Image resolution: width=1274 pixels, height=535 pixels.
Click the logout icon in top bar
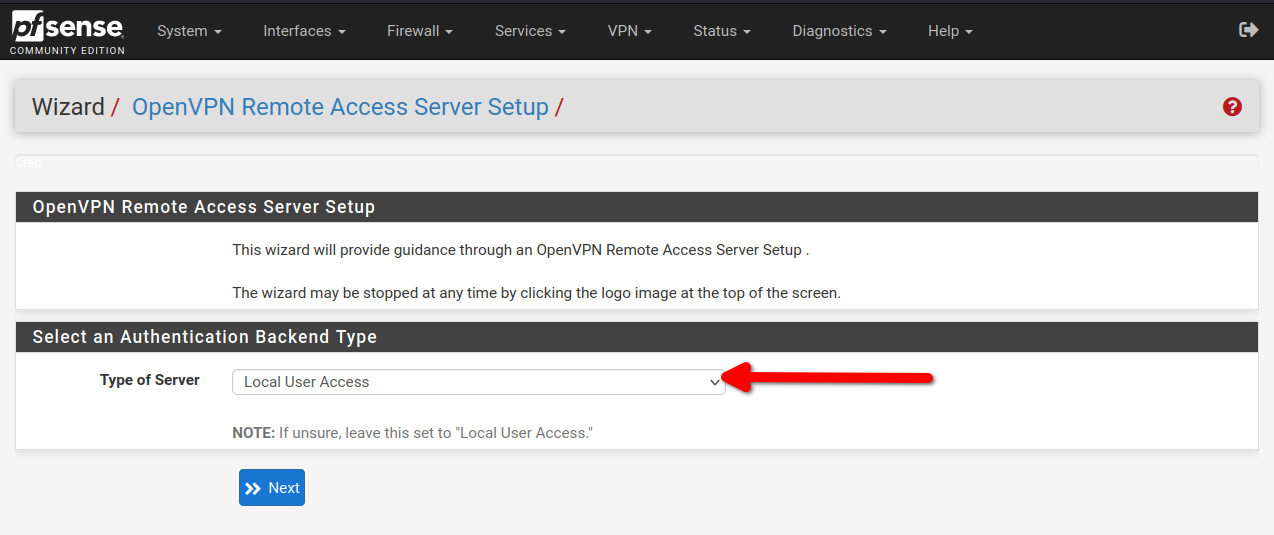coord(1248,30)
